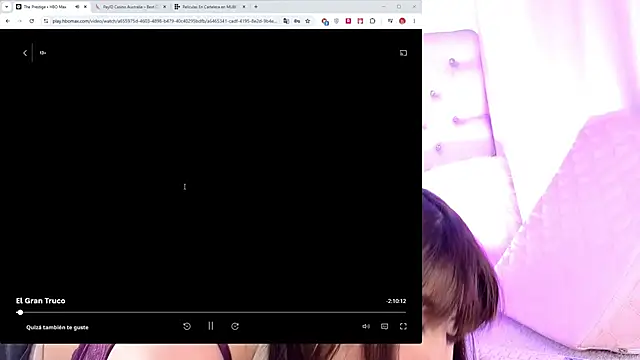
Task: Open the red bookmark-style extension icon
Action: [x=360, y=21]
